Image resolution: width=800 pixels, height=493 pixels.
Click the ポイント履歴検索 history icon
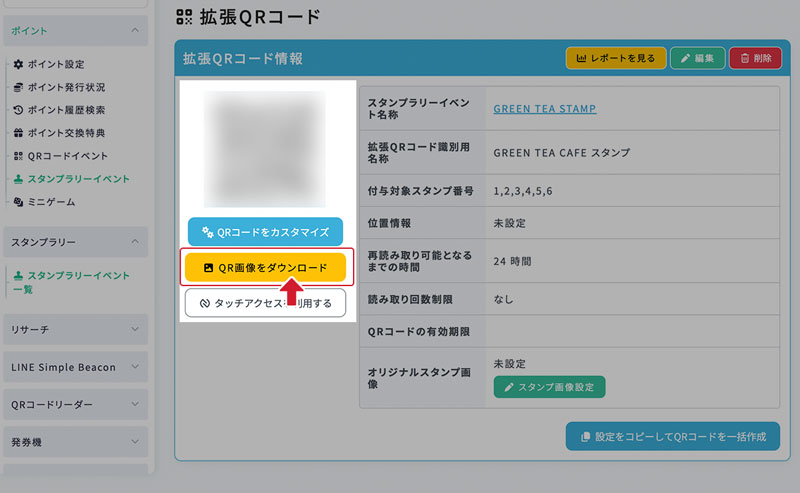coord(19,110)
